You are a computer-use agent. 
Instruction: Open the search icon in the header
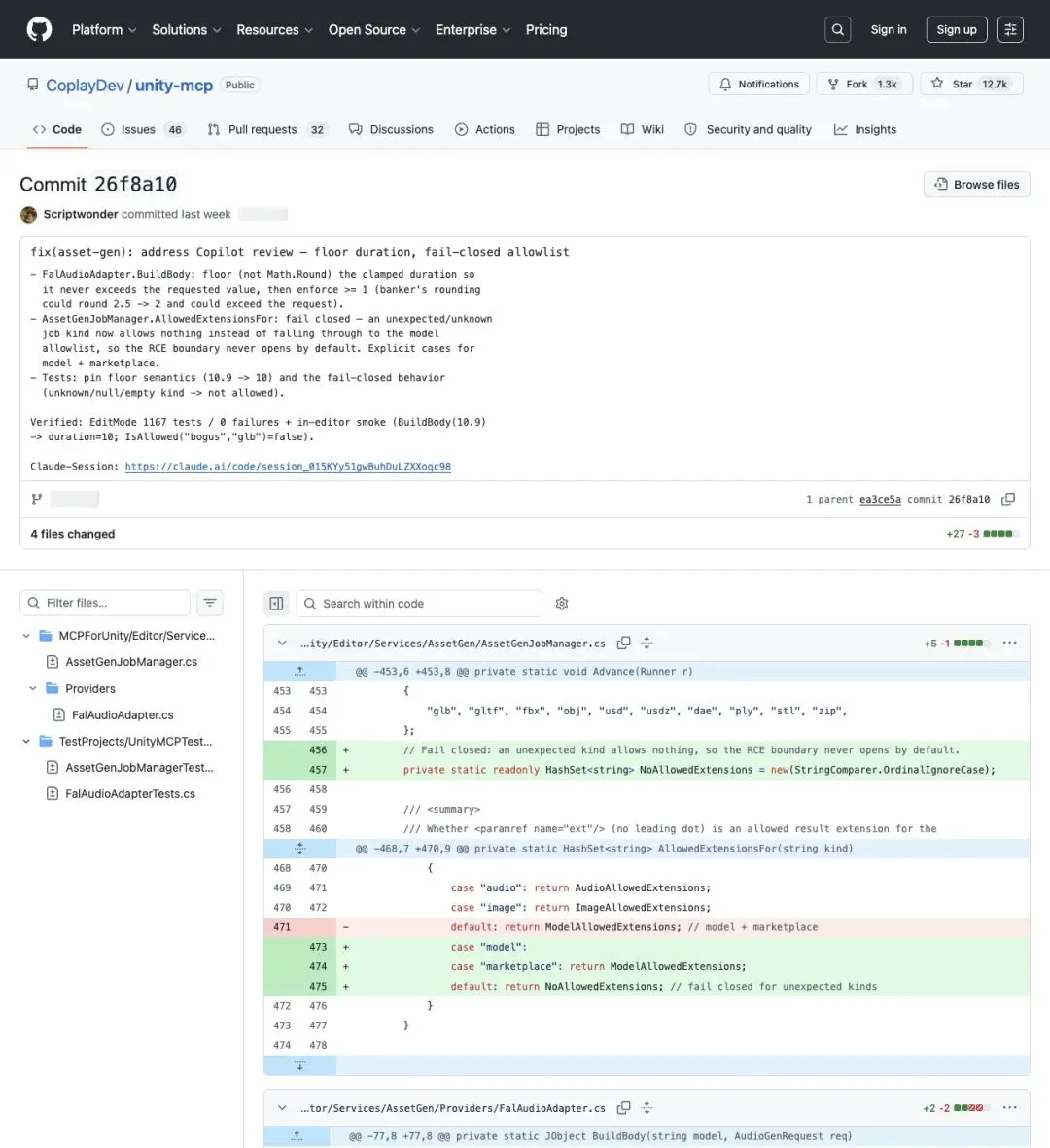[x=838, y=29]
